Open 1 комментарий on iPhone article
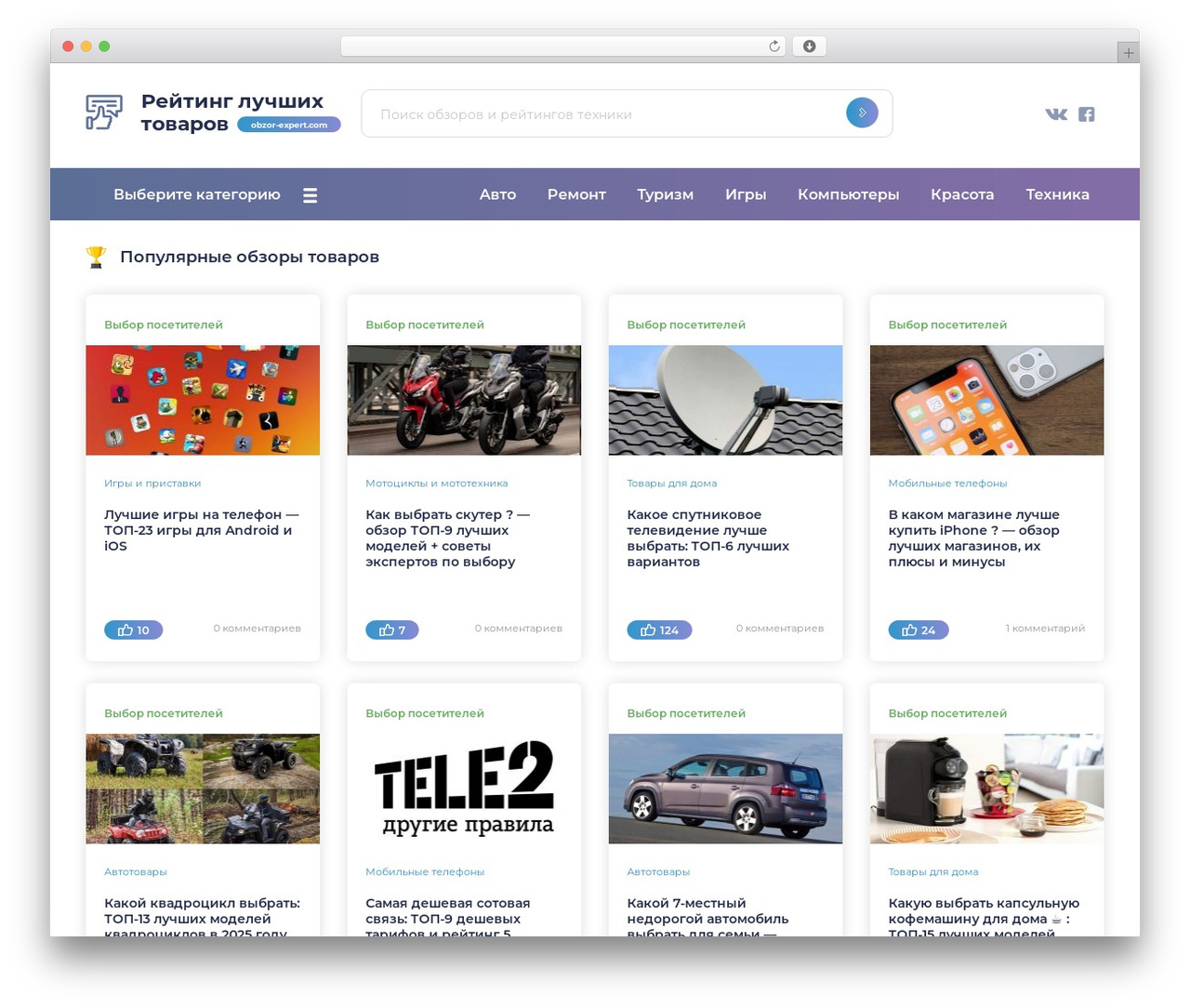 pyautogui.click(x=1045, y=629)
